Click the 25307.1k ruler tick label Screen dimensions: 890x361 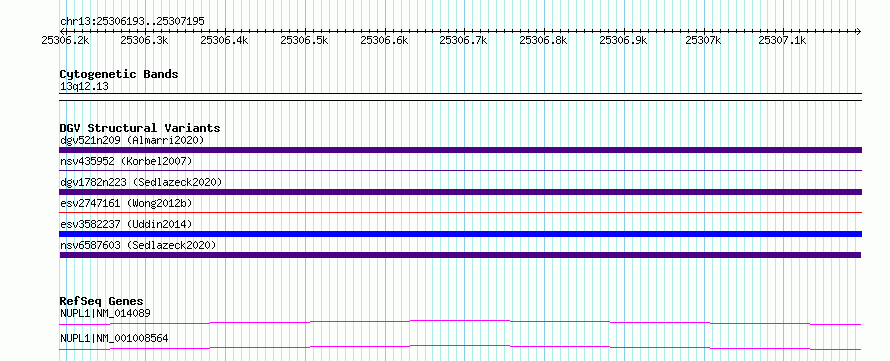782,40
